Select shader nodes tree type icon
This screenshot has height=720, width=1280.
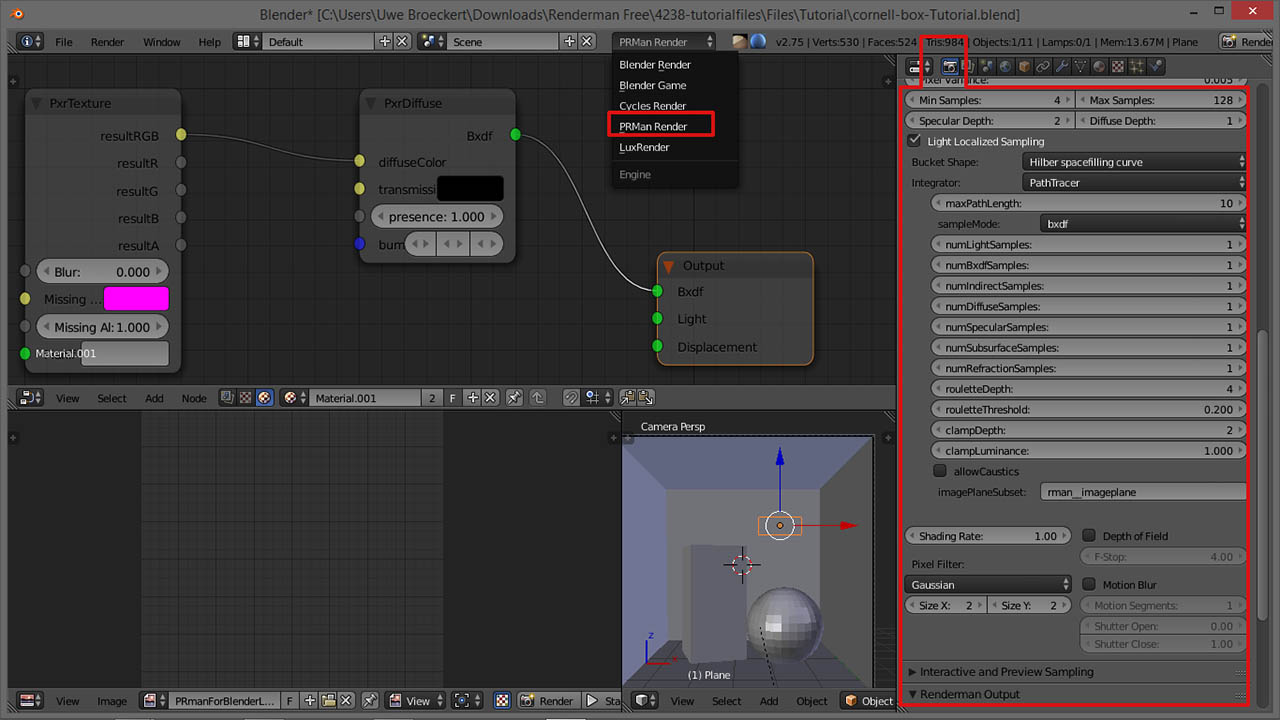tap(265, 398)
